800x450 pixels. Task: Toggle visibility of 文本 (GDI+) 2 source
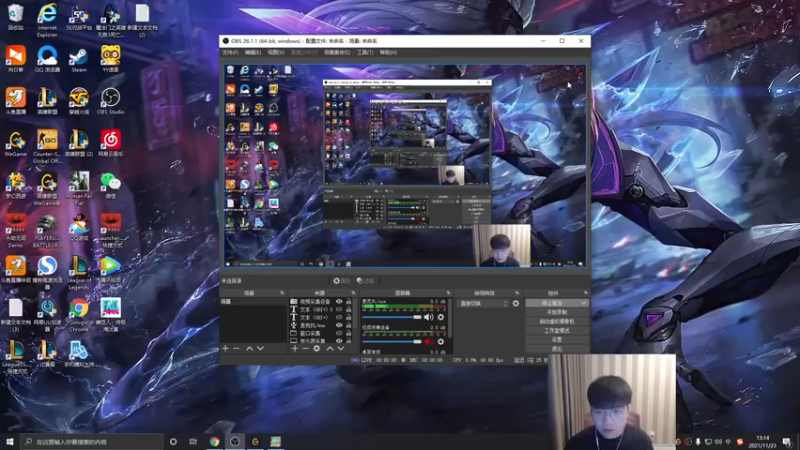click(339, 309)
